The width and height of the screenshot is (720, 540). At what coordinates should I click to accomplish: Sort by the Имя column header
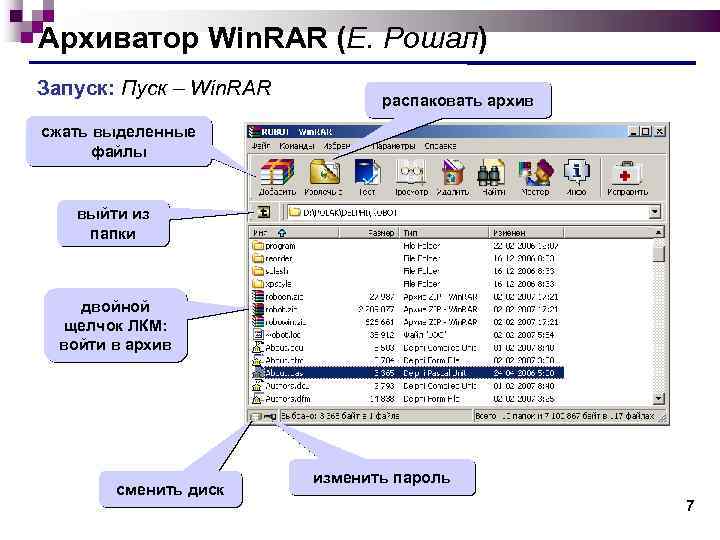tap(294, 232)
